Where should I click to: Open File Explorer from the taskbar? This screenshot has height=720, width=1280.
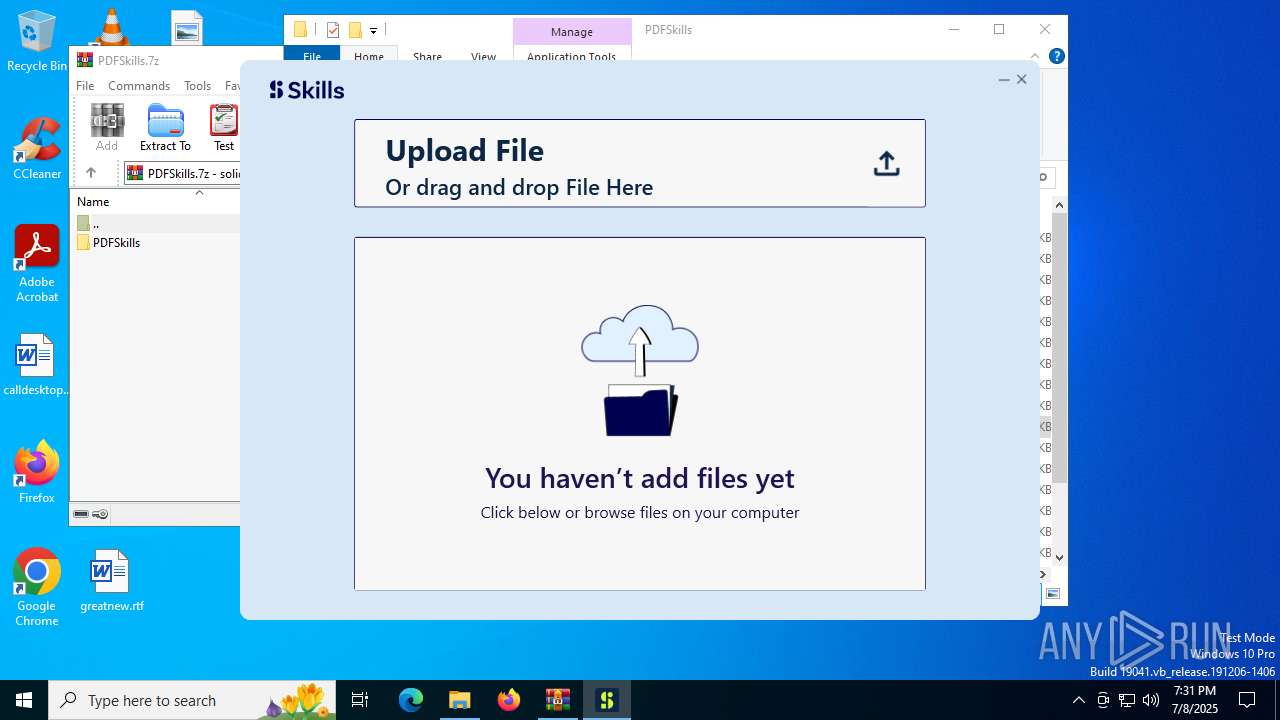(459, 700)
